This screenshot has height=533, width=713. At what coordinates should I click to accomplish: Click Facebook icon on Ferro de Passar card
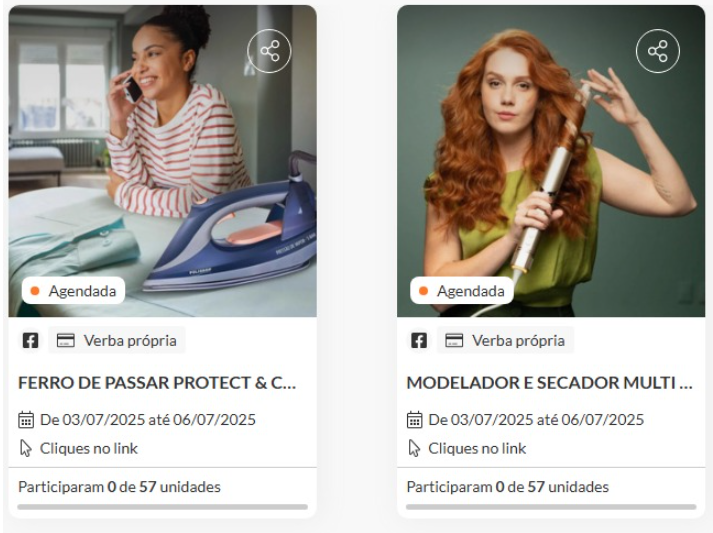click(30, 340)
